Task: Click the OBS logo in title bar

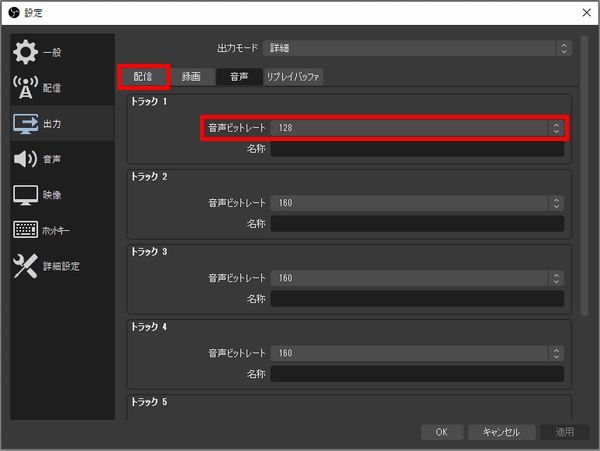Action: pyautogui.click(x=14, y=13)
